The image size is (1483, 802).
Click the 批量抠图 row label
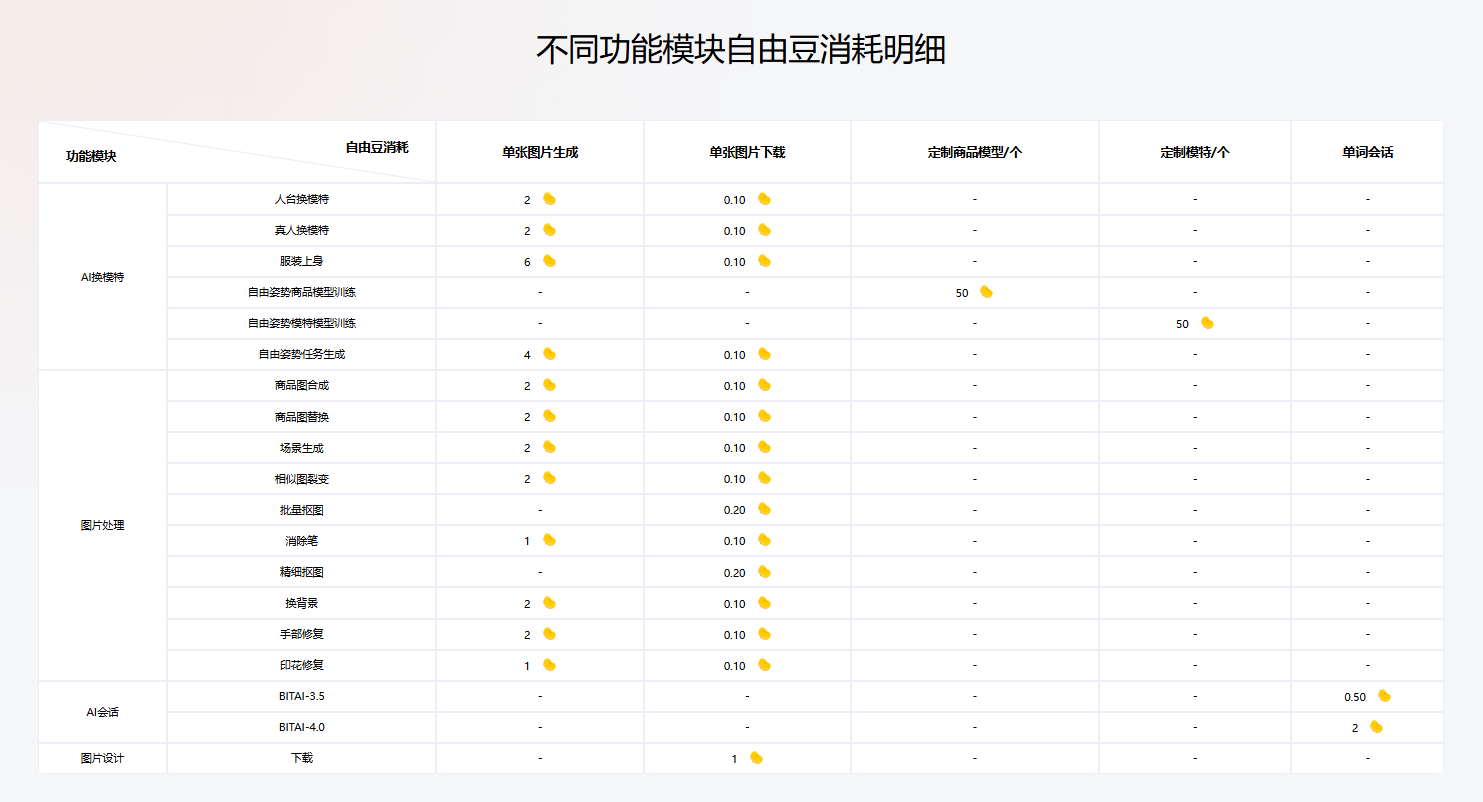pyautogui.click(x=302, y=510)
